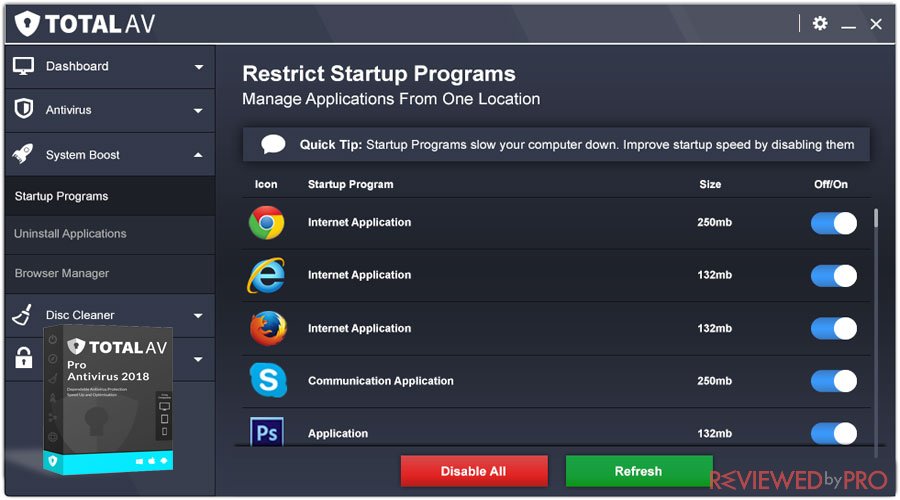Click Internet Application label beside Internet Explorer
The height and width of the screenshot is (500, 900).
click(359, 275)
